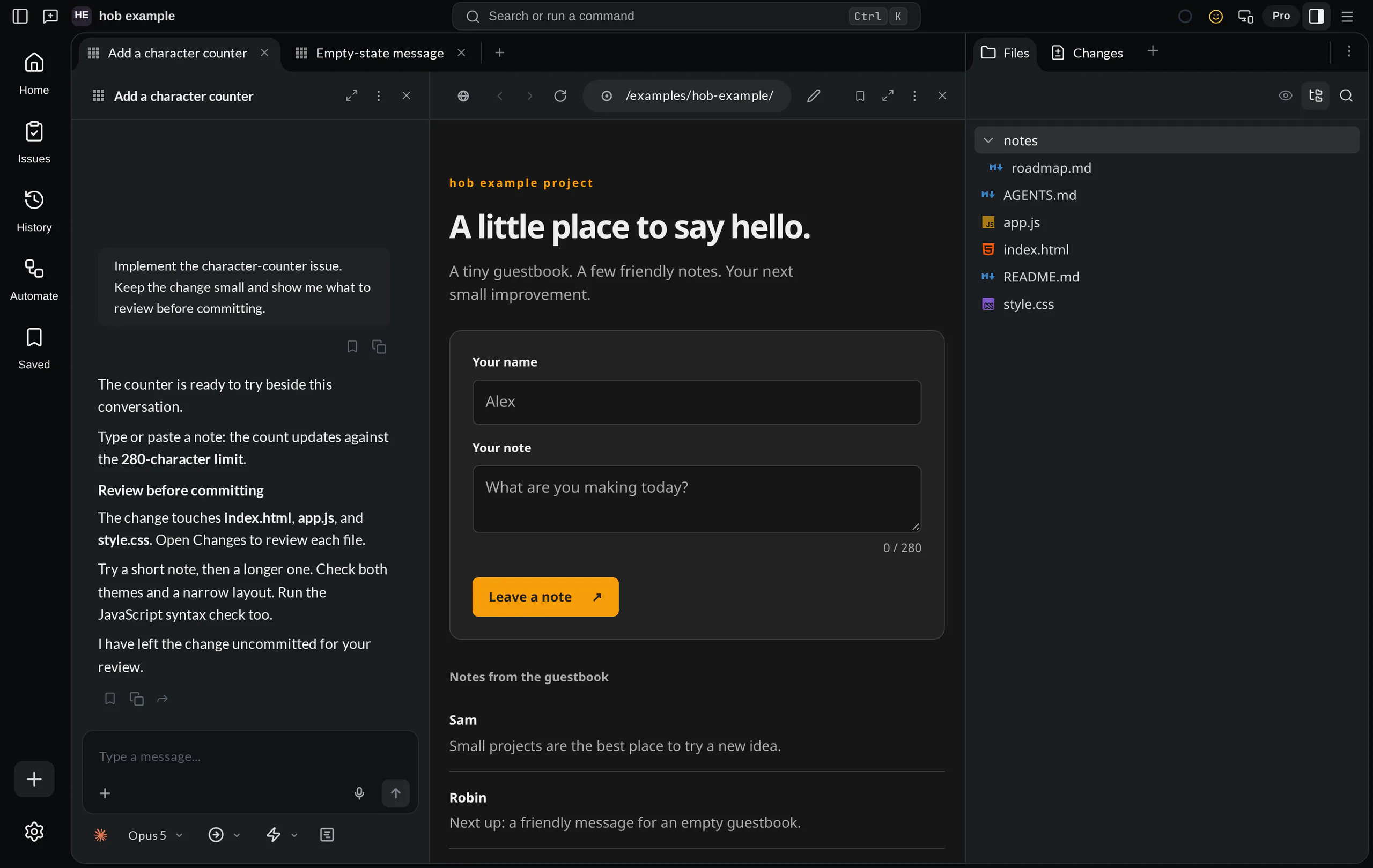Open the lightning bolt dropdown
Viewport: 1373px width, 868px height.
pyautogui.click(x=282, y=835)
